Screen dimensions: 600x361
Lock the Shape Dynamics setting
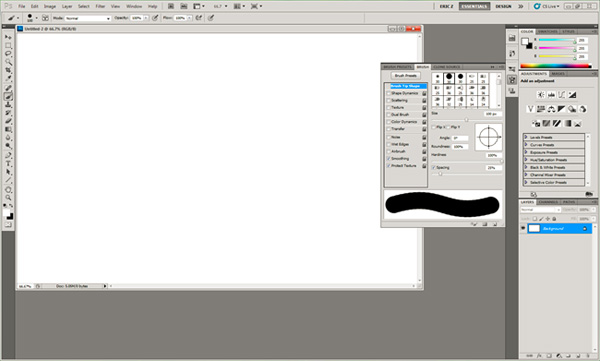pyautogui.click(x=424, y=93)
